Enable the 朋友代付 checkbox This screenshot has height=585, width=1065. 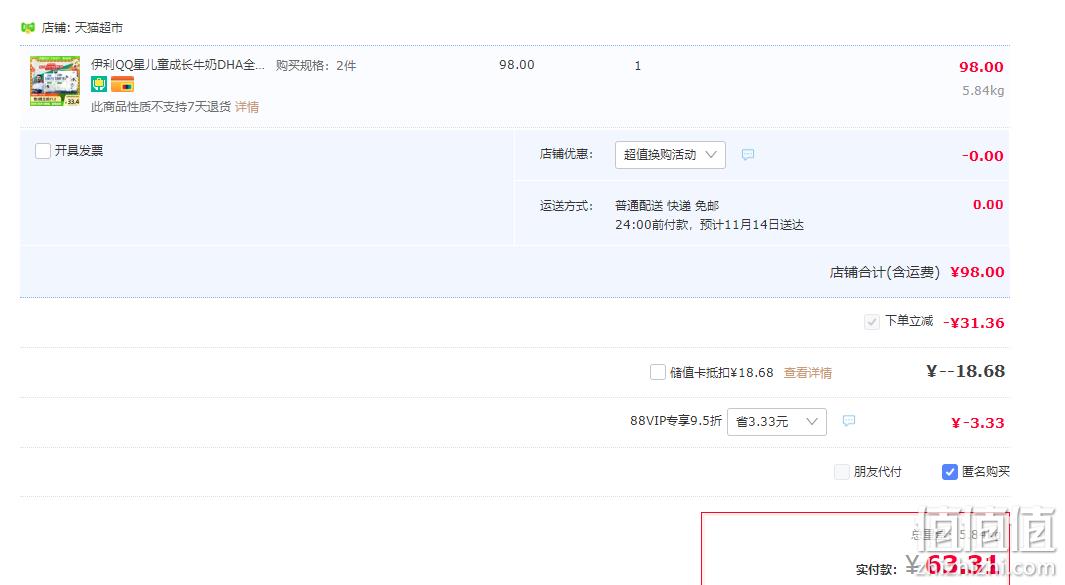click(x=842, y=472)
